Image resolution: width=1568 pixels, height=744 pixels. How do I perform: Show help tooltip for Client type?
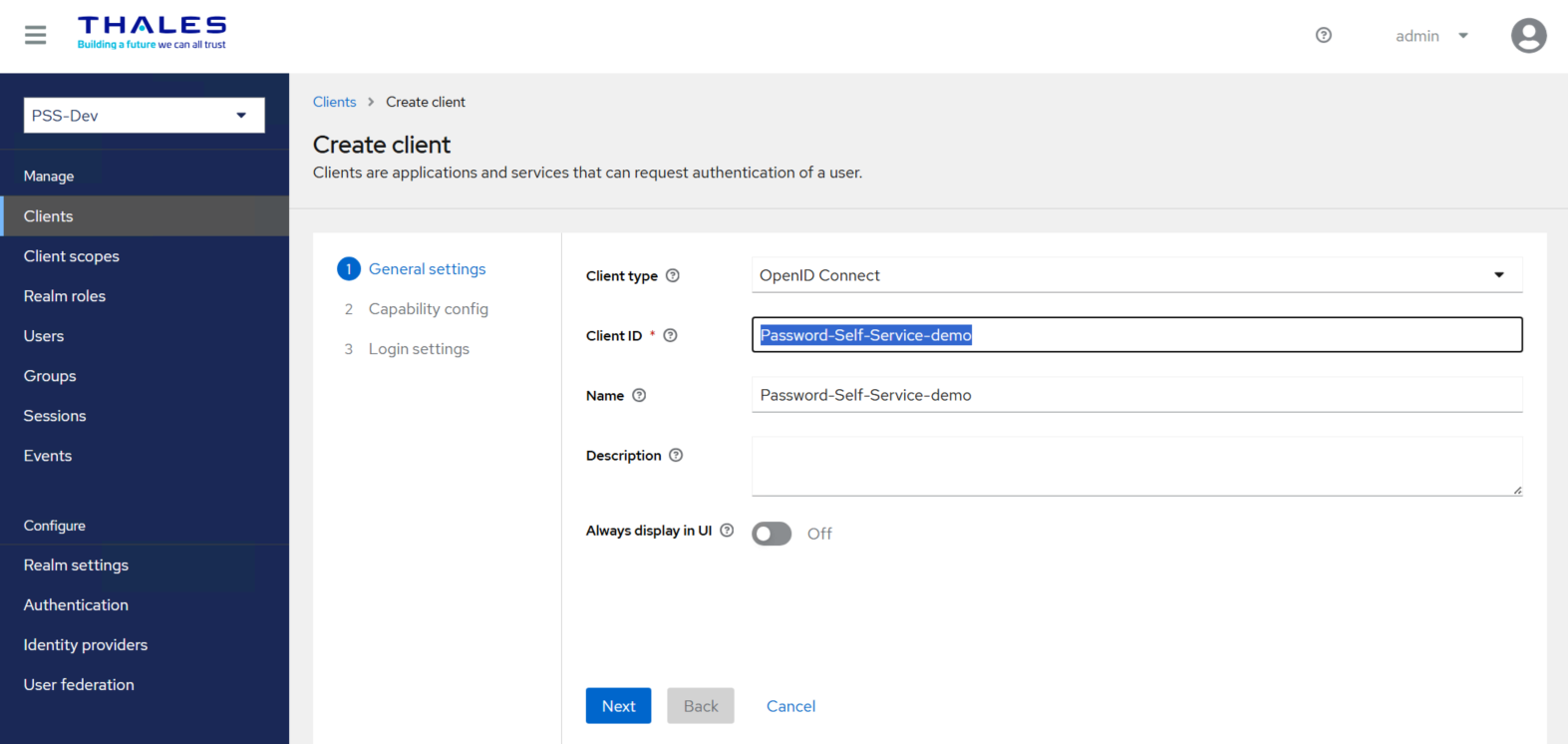[673, 276]
